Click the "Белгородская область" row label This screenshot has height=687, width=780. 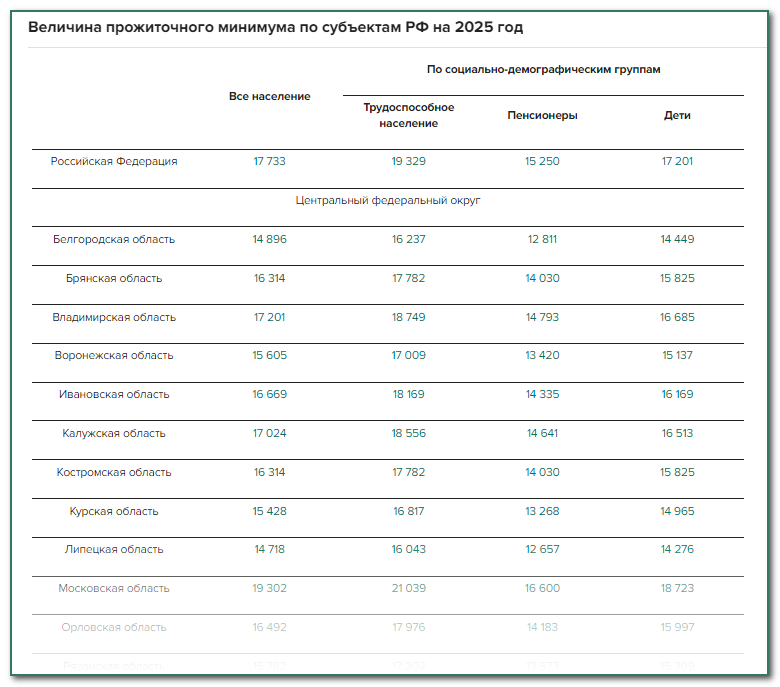pos(114,239)
